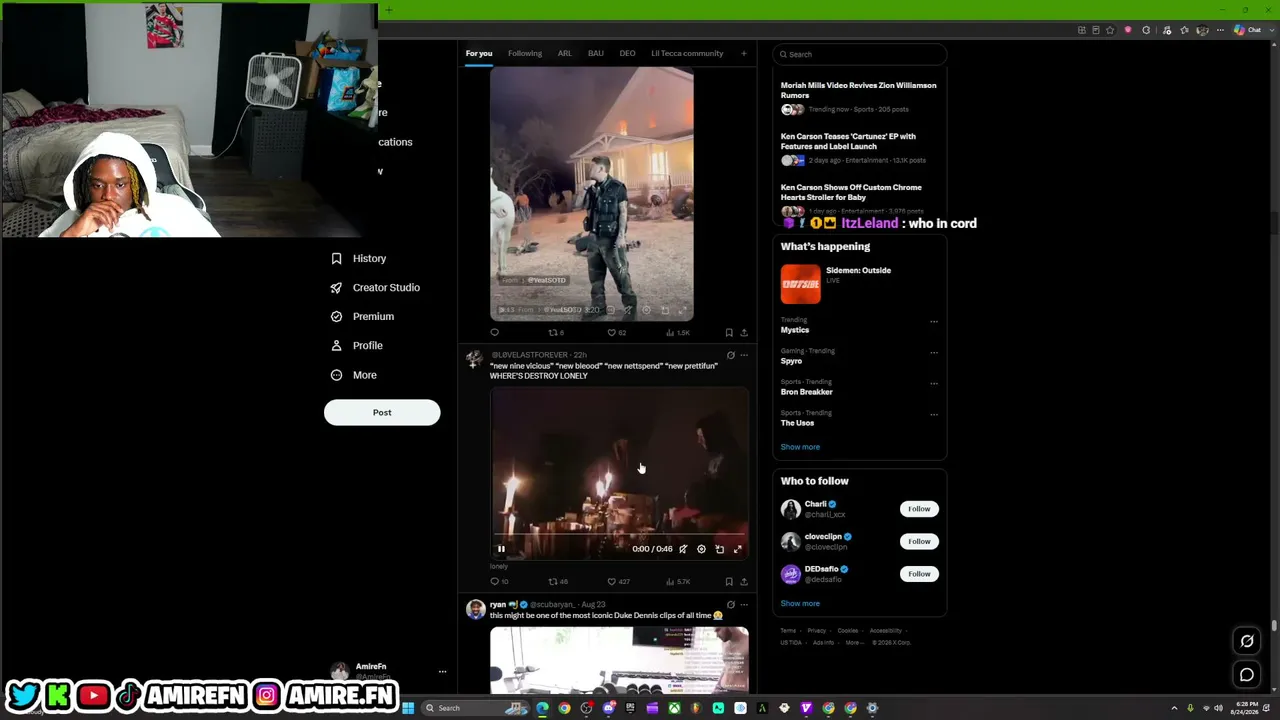Expand the Copilot Chat dropdown arrow

click(1270, 30)
